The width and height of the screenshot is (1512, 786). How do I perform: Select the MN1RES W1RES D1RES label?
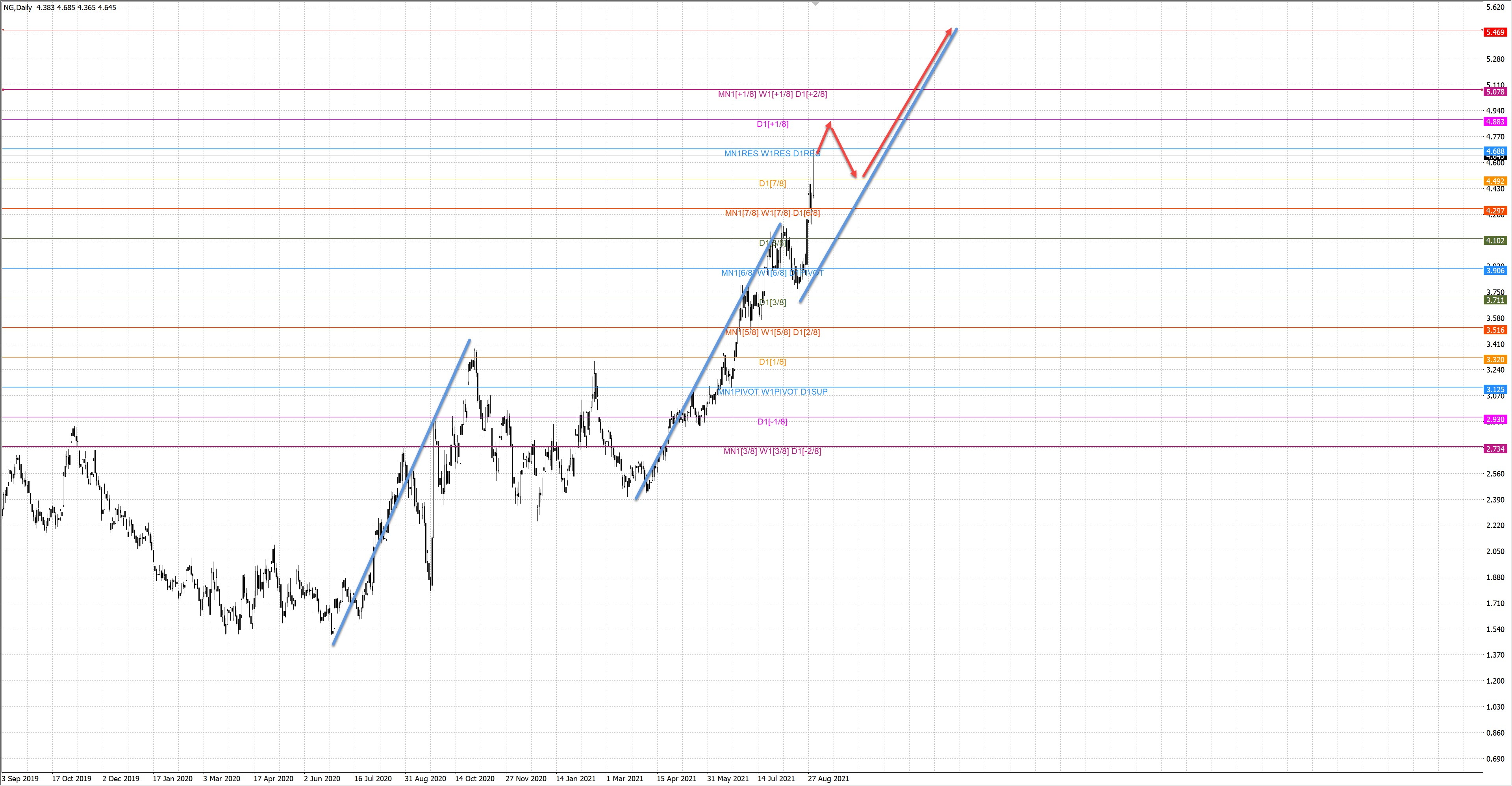tap(772, 154)
